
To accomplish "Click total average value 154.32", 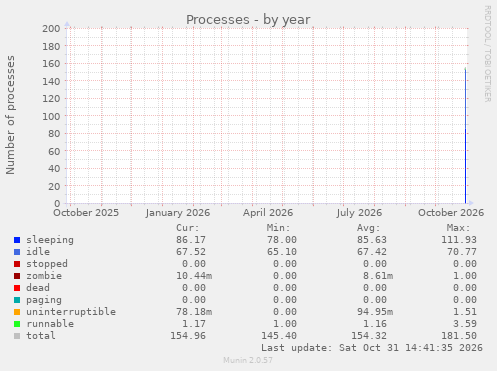I will (x=369, y=336).
